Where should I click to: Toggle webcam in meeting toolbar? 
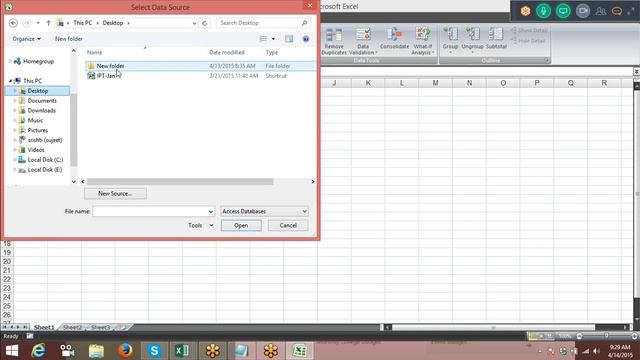[x=582, y=11]
